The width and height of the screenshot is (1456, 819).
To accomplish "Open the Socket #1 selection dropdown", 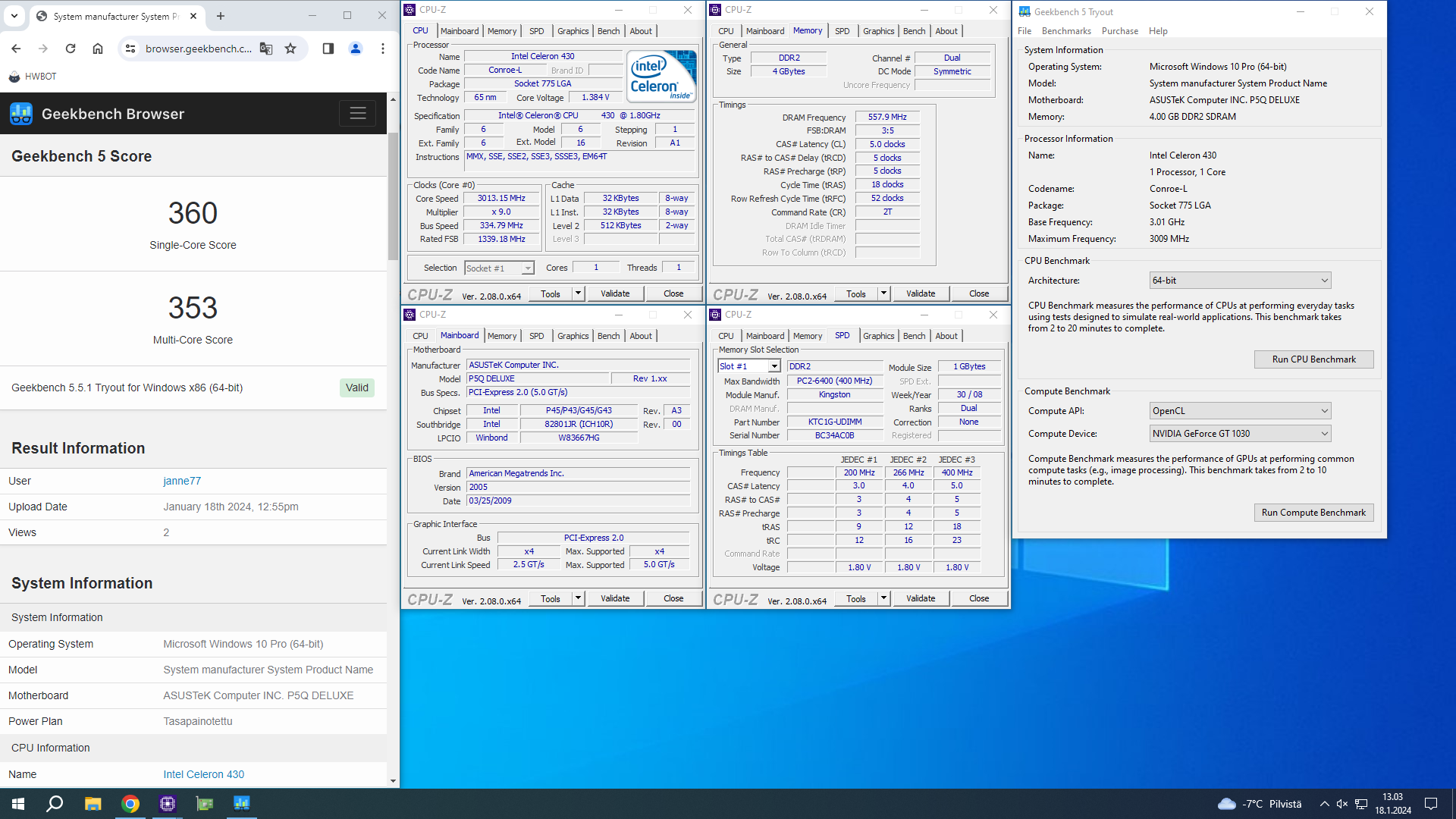I will (x=499, y=268).
